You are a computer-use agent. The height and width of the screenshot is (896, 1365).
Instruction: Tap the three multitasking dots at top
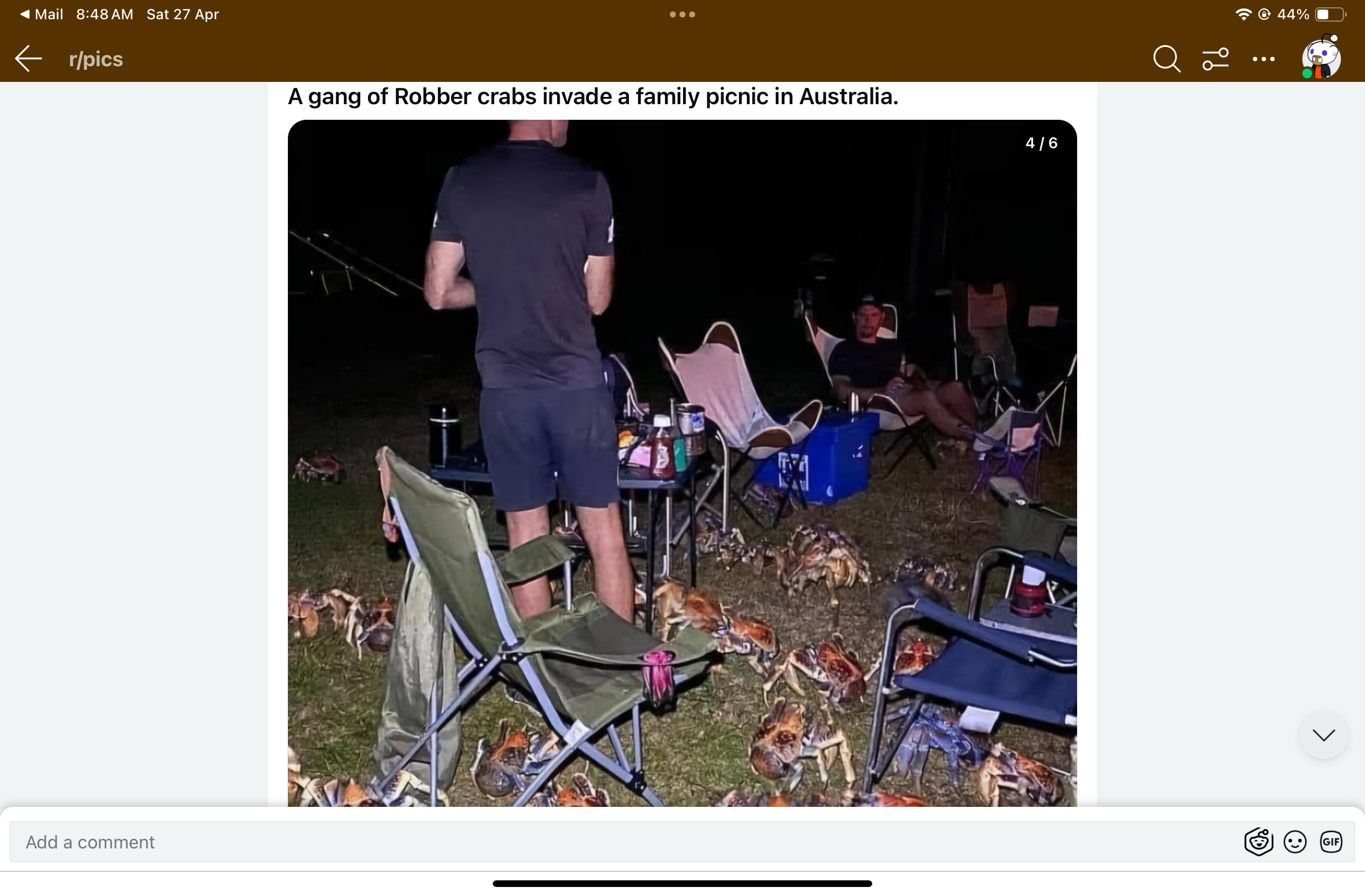tap(682, 14)
